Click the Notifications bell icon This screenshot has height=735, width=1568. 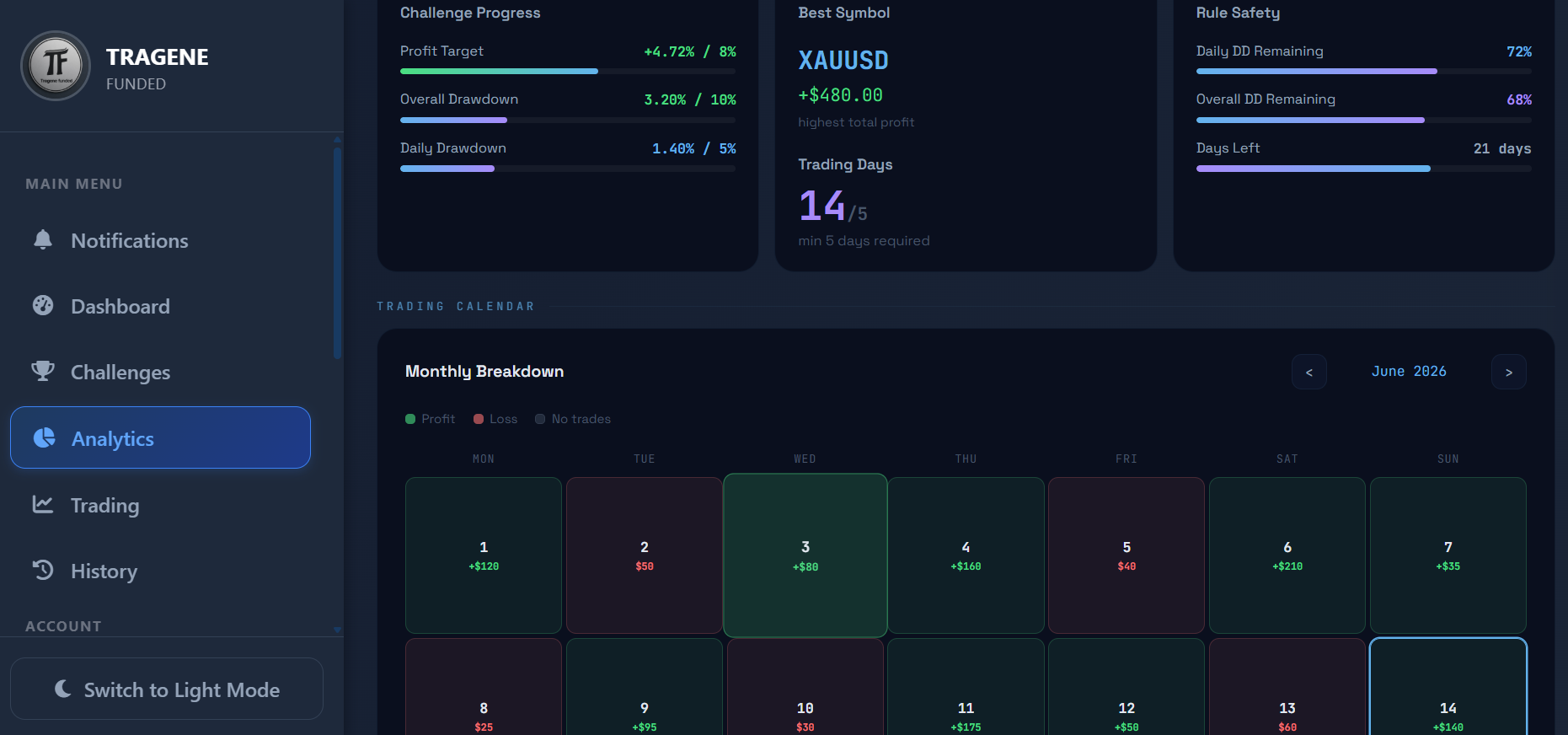43,239
